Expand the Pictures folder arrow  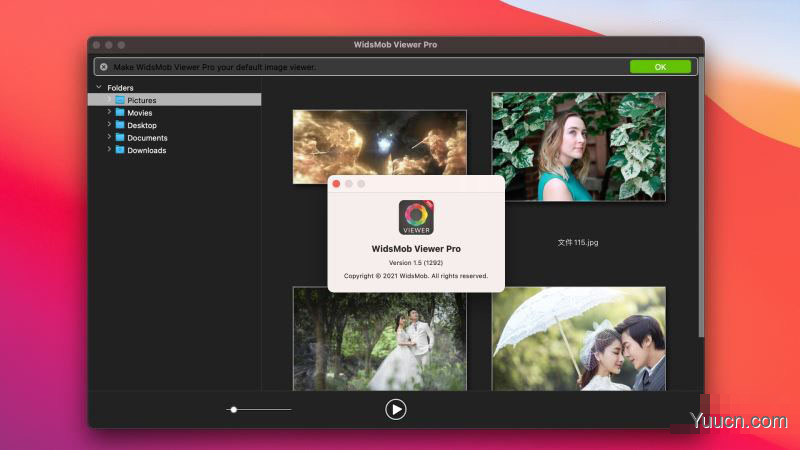[x=109, y=100]
